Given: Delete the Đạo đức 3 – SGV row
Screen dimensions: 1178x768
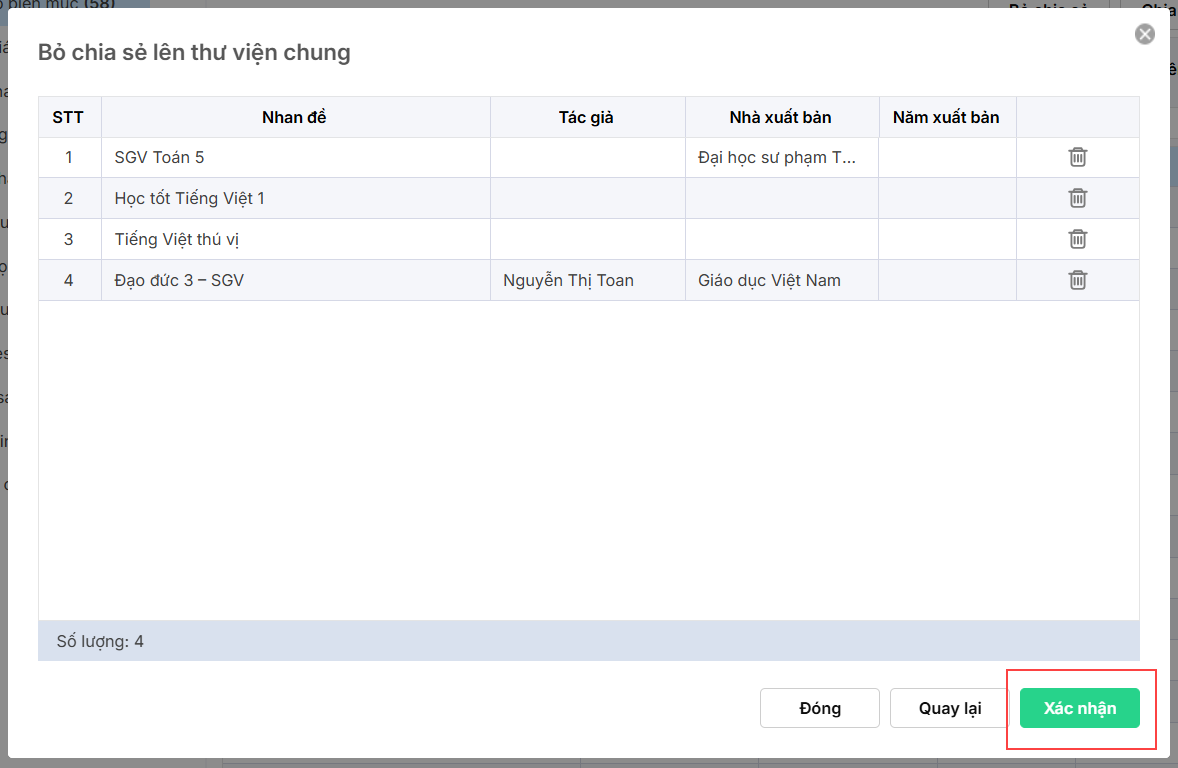Looking at the screenshot, I should click(x=1077, y=280).
